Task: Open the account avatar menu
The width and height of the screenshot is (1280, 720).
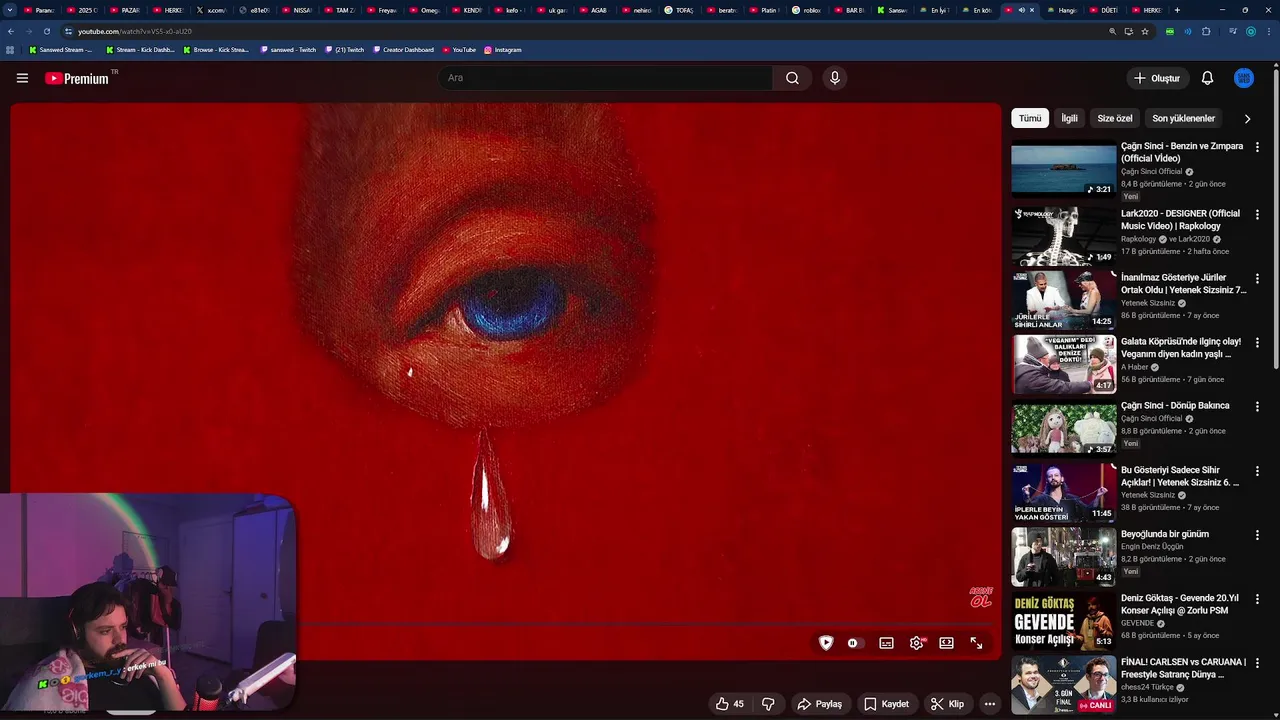Action: pyautogui.click(x=1244, y=78)
